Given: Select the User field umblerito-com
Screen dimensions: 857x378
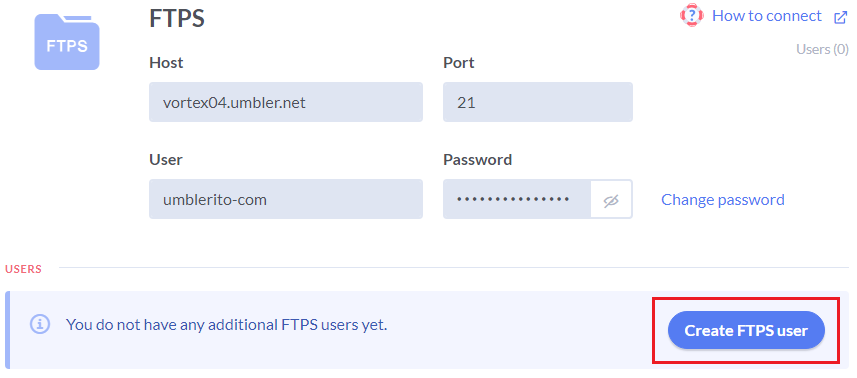Looking at the screenshot, I should [286, 199].
